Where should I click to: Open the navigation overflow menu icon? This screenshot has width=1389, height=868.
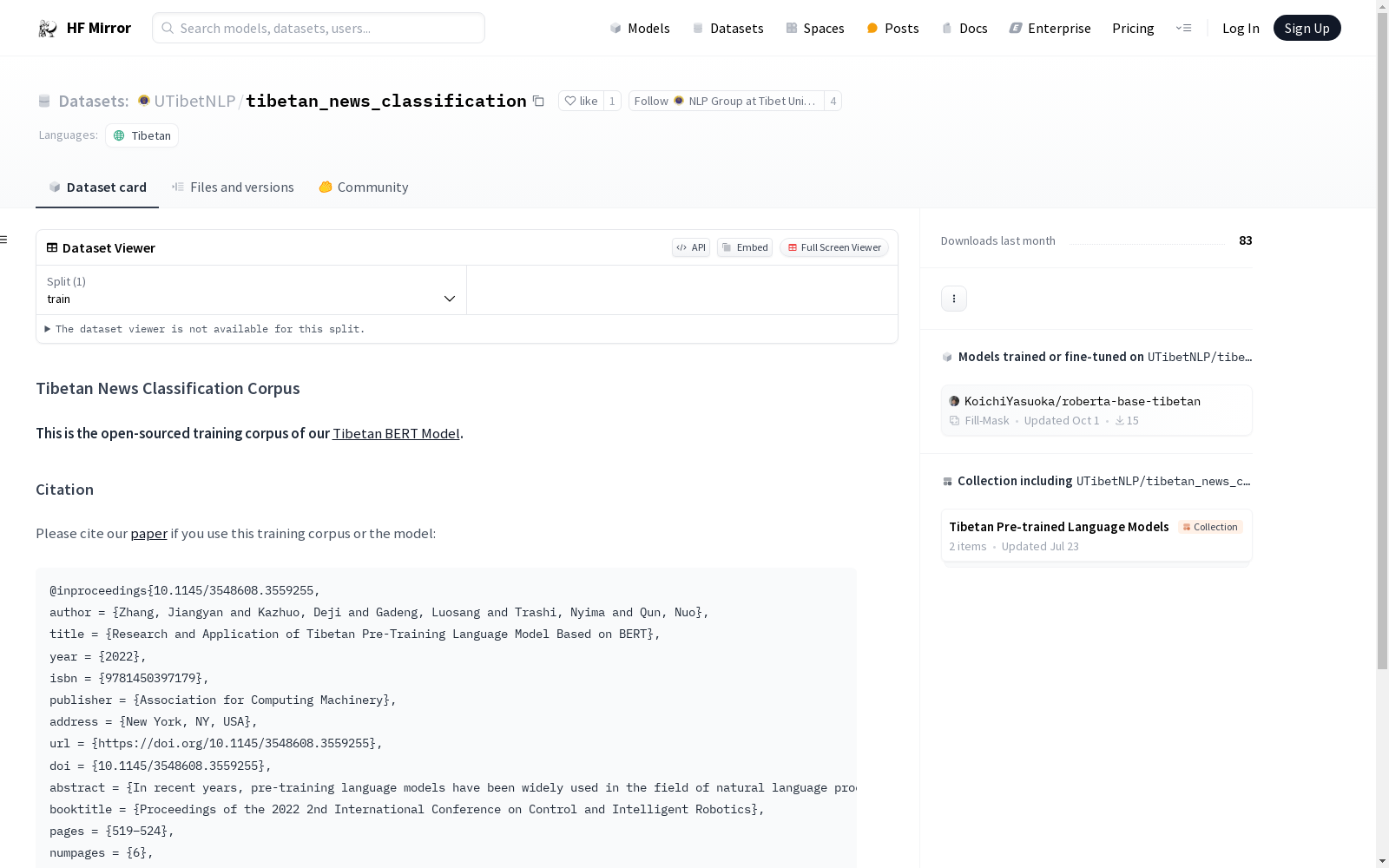(1183, 28)
